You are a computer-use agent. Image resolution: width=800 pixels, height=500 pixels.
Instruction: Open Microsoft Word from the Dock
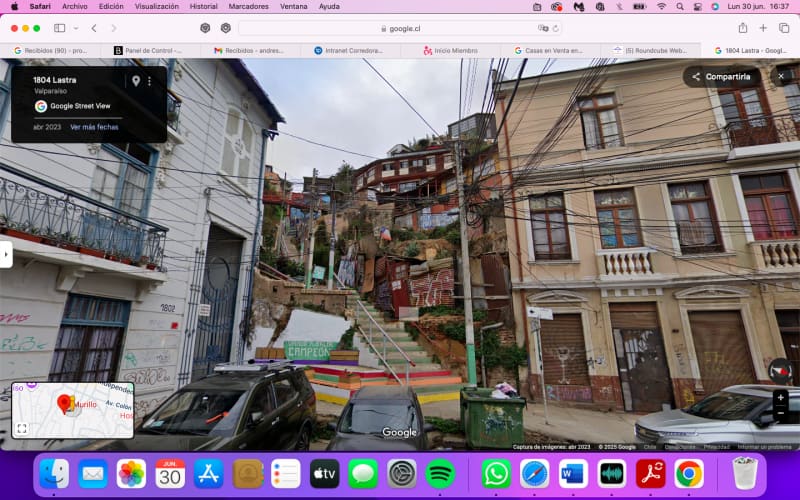573,473
